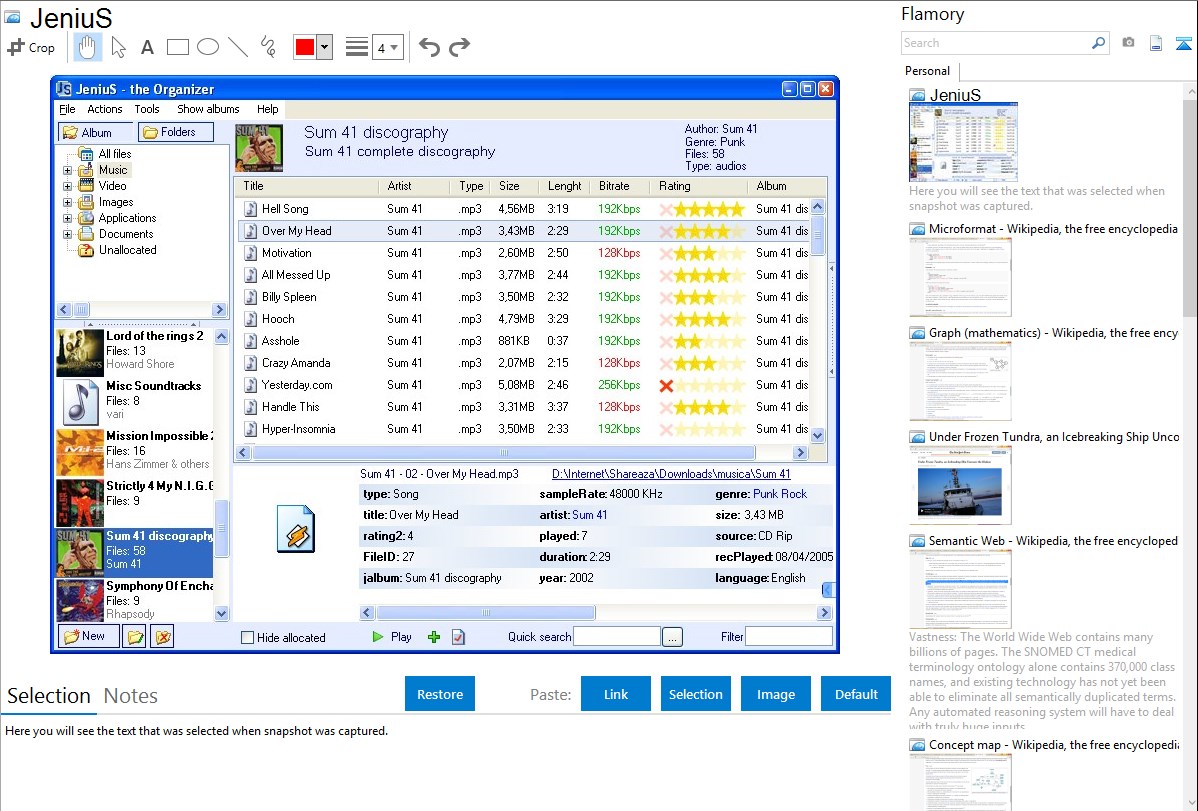The height and width of the screenshot is (811, 1198).
Task: Open the File menu in JeniuS
Action: coord(67,109)
